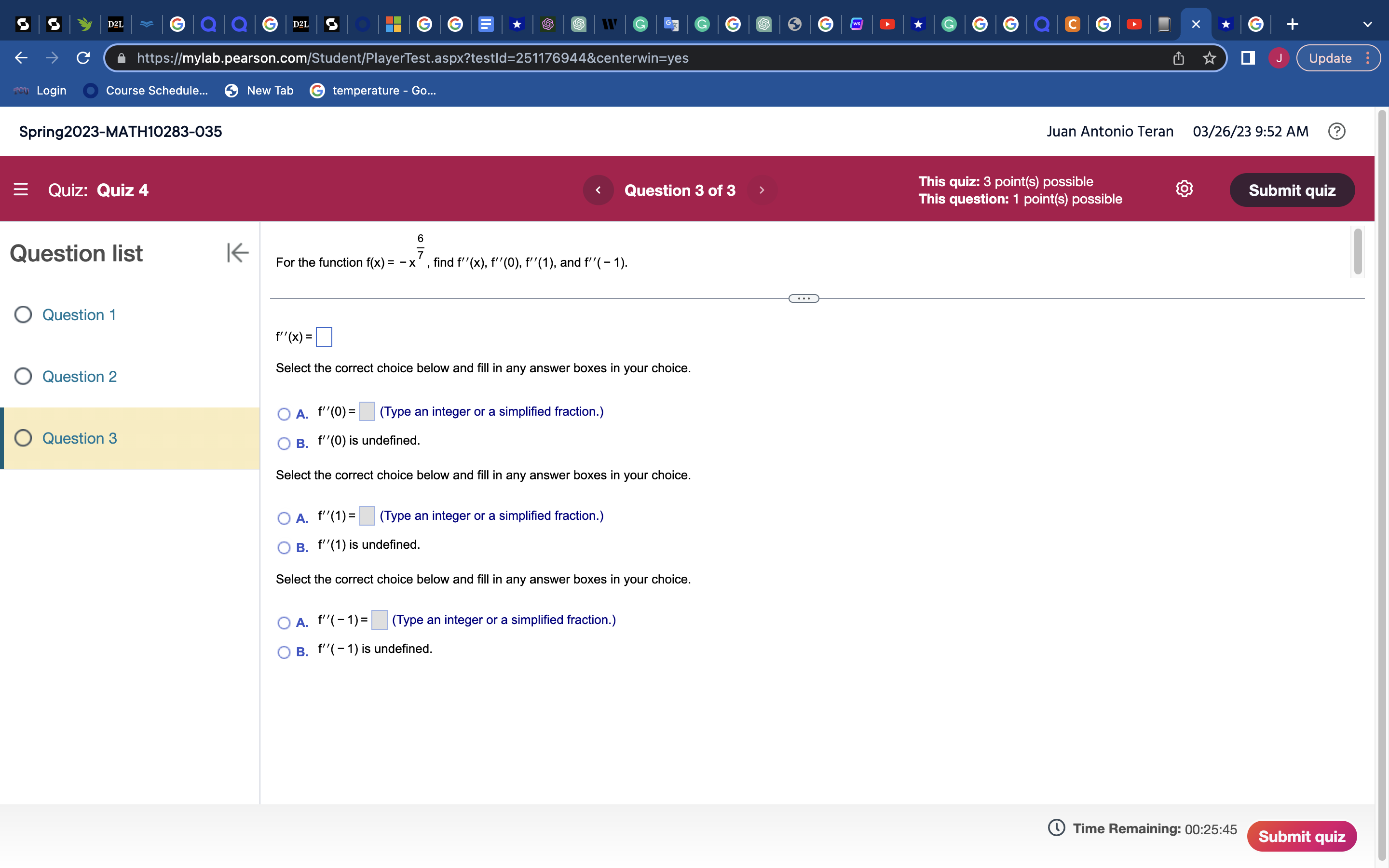Screen dimensions: 1389x868
Task: Share the page using the address bar icon
Action: coord(1177,58)
